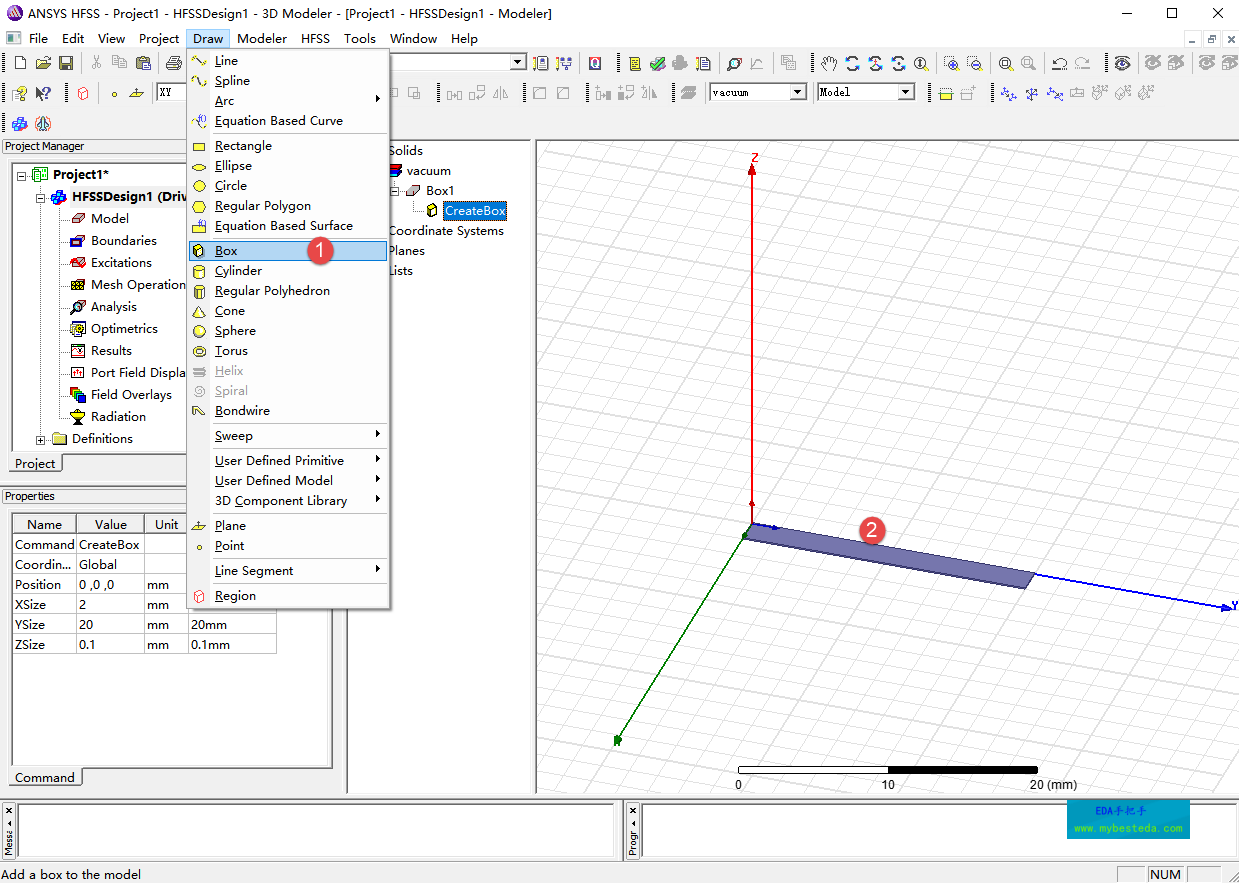Click the Print icon in toolbar

(174, 63)
